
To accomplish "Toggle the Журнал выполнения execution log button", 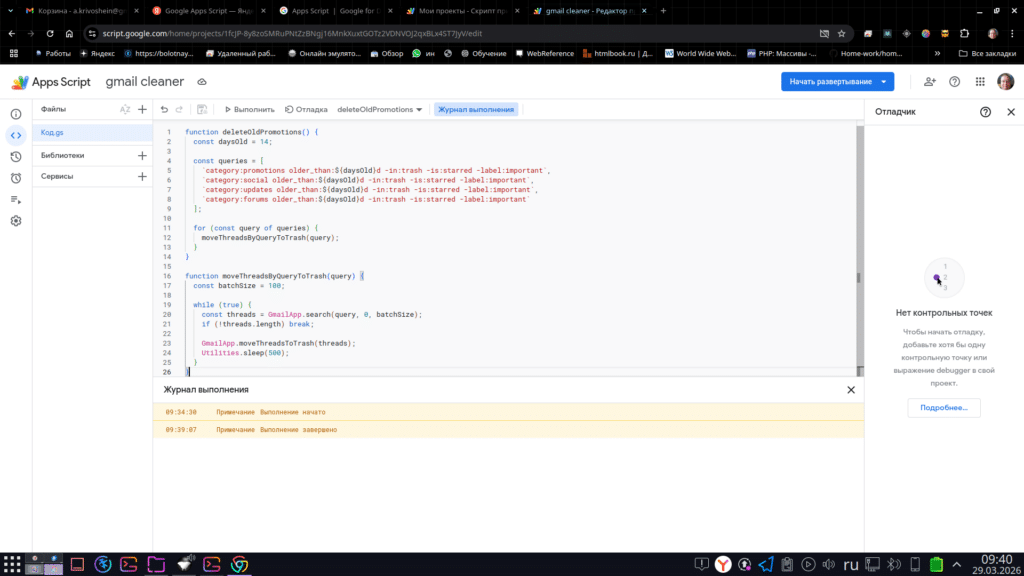I will (x=476, y=109).
